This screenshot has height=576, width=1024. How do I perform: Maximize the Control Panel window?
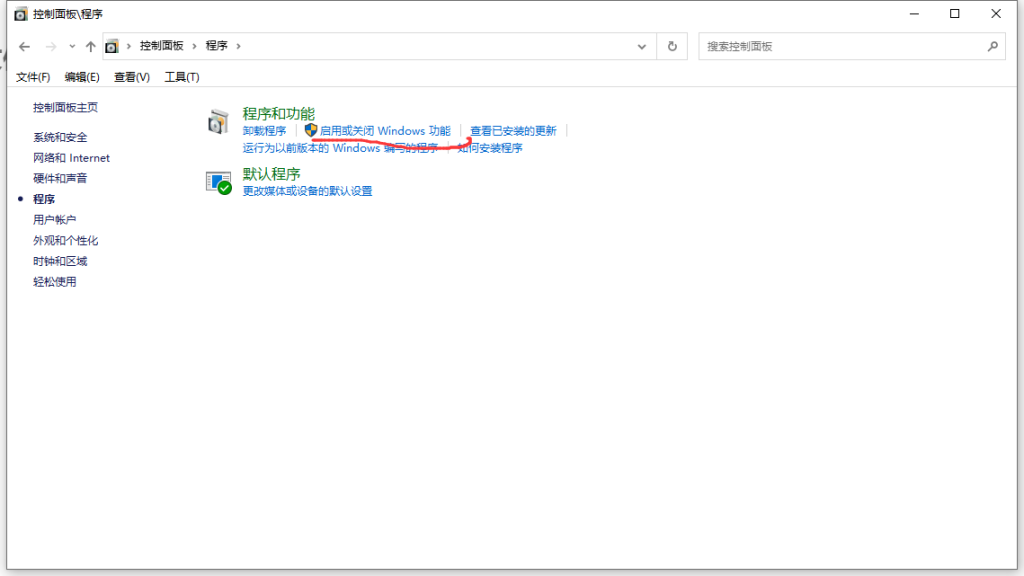tap(955, 14)
